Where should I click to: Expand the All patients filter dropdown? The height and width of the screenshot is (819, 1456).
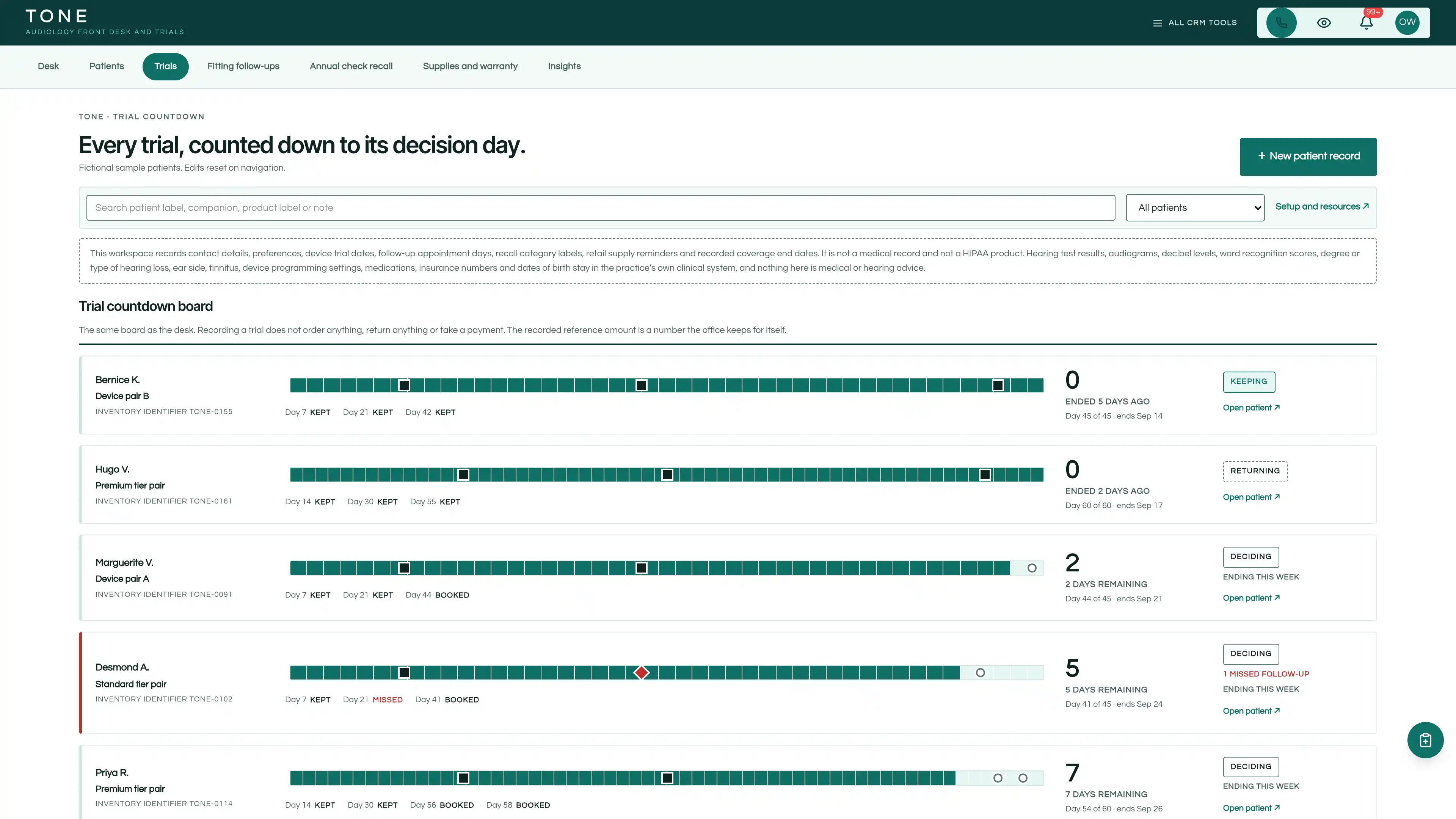(x=1195, y=207)
